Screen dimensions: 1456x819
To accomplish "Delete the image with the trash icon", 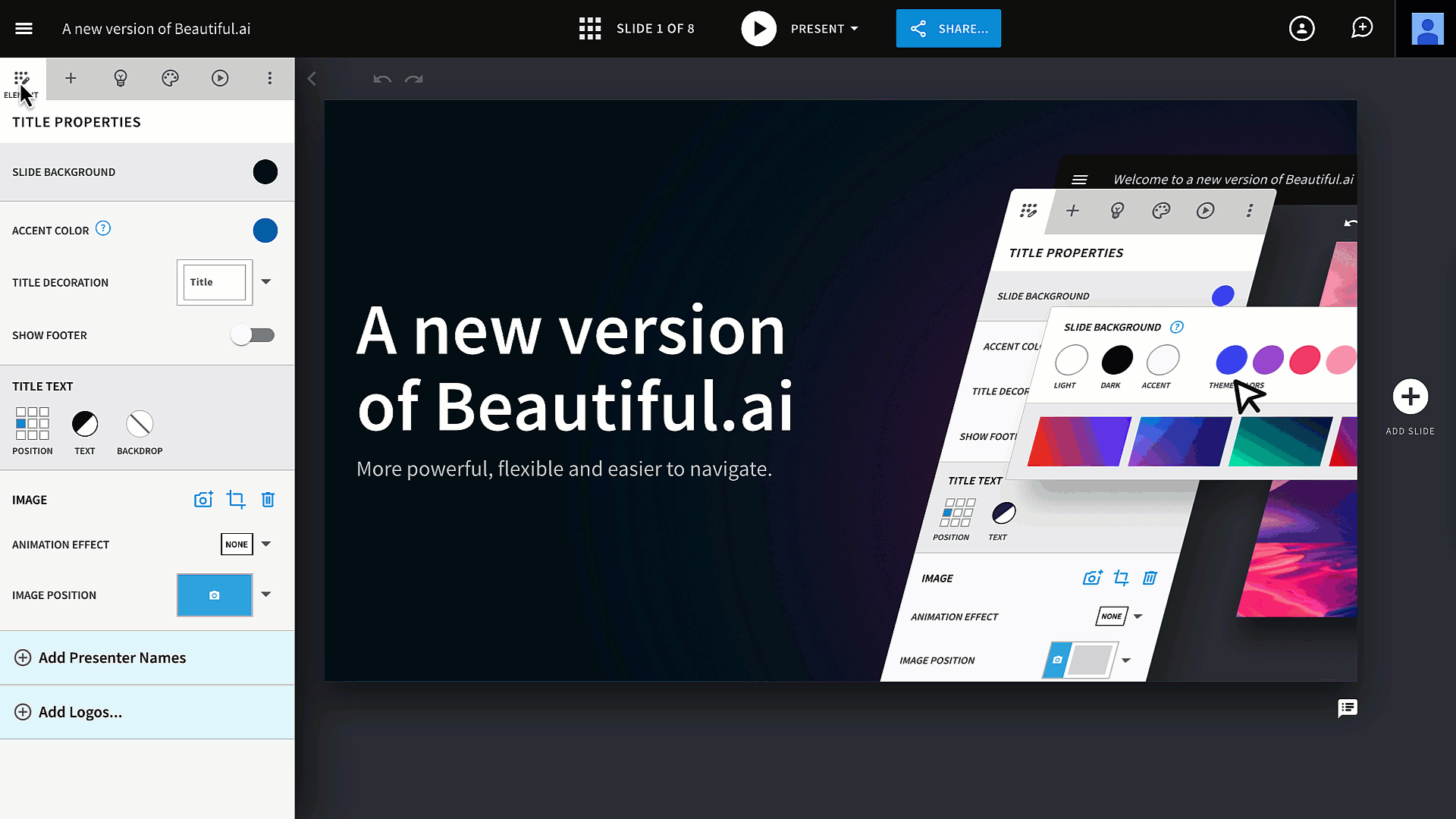I will tap(268, 500).
